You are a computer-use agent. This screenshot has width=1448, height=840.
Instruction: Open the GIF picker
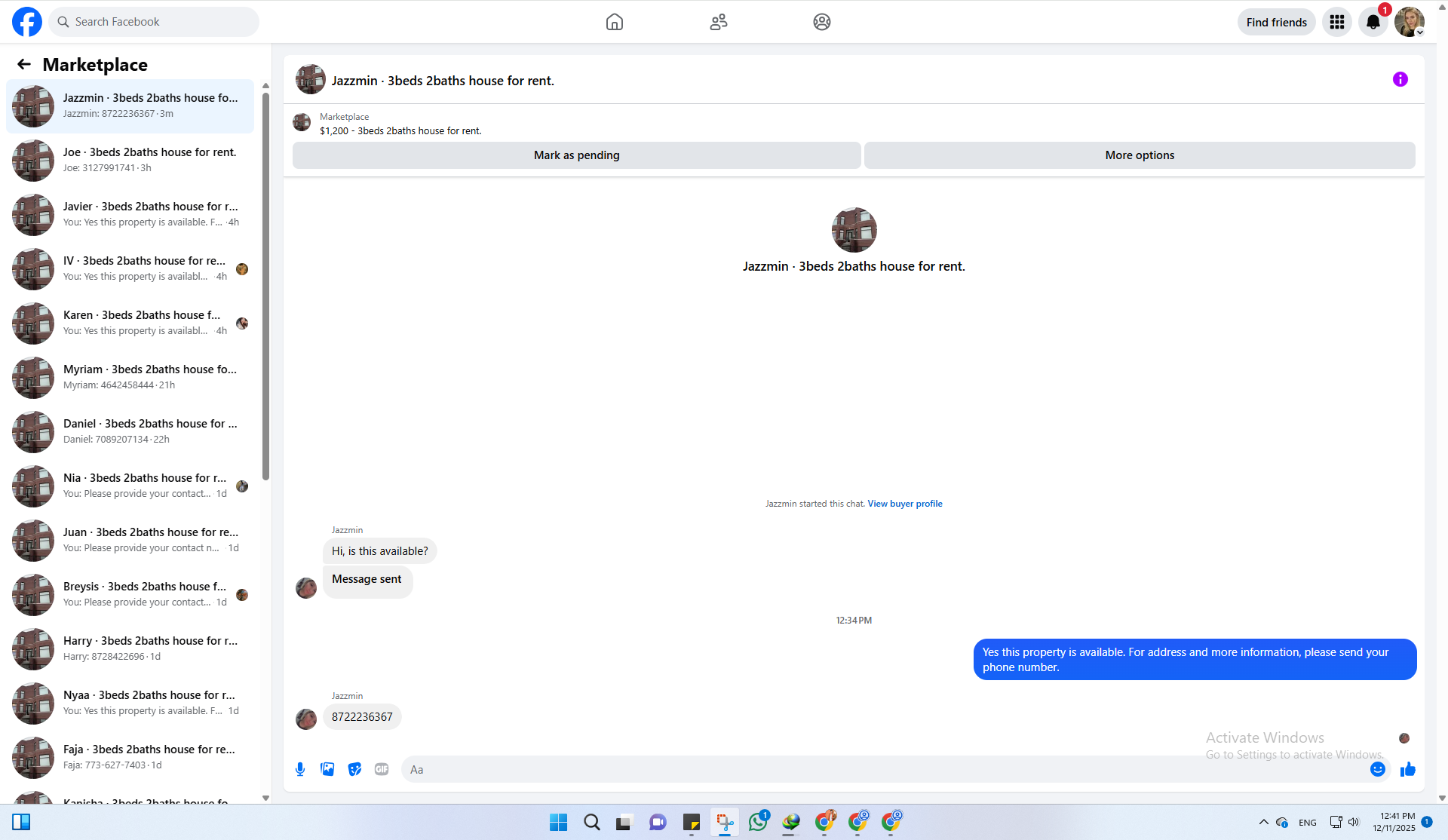coord(382,769)
